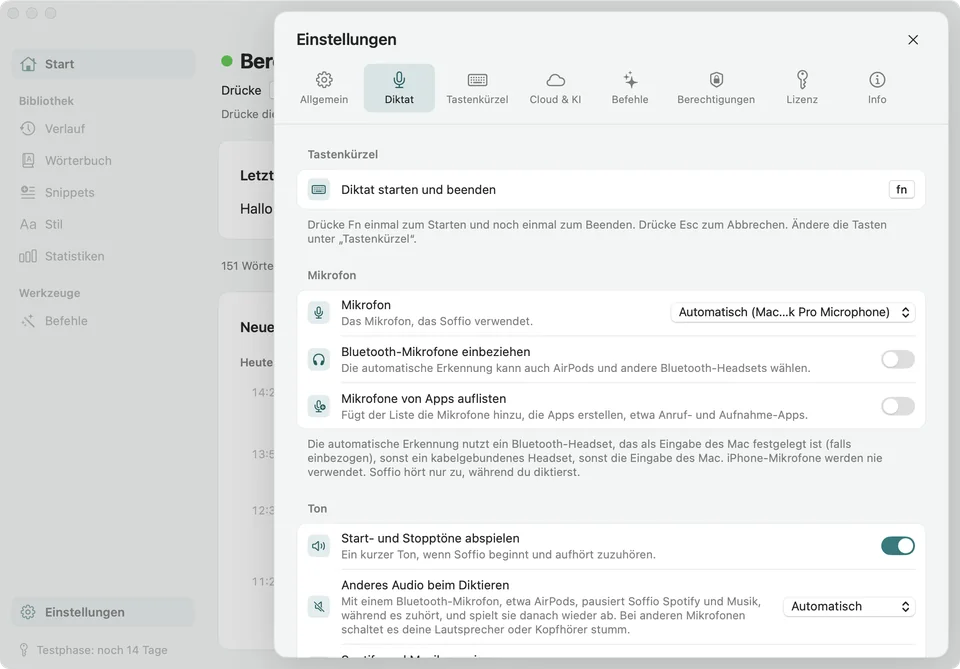Switch to the Befehle sparkle tab
This screenshot has height=669, width=960.
[629, 88]
